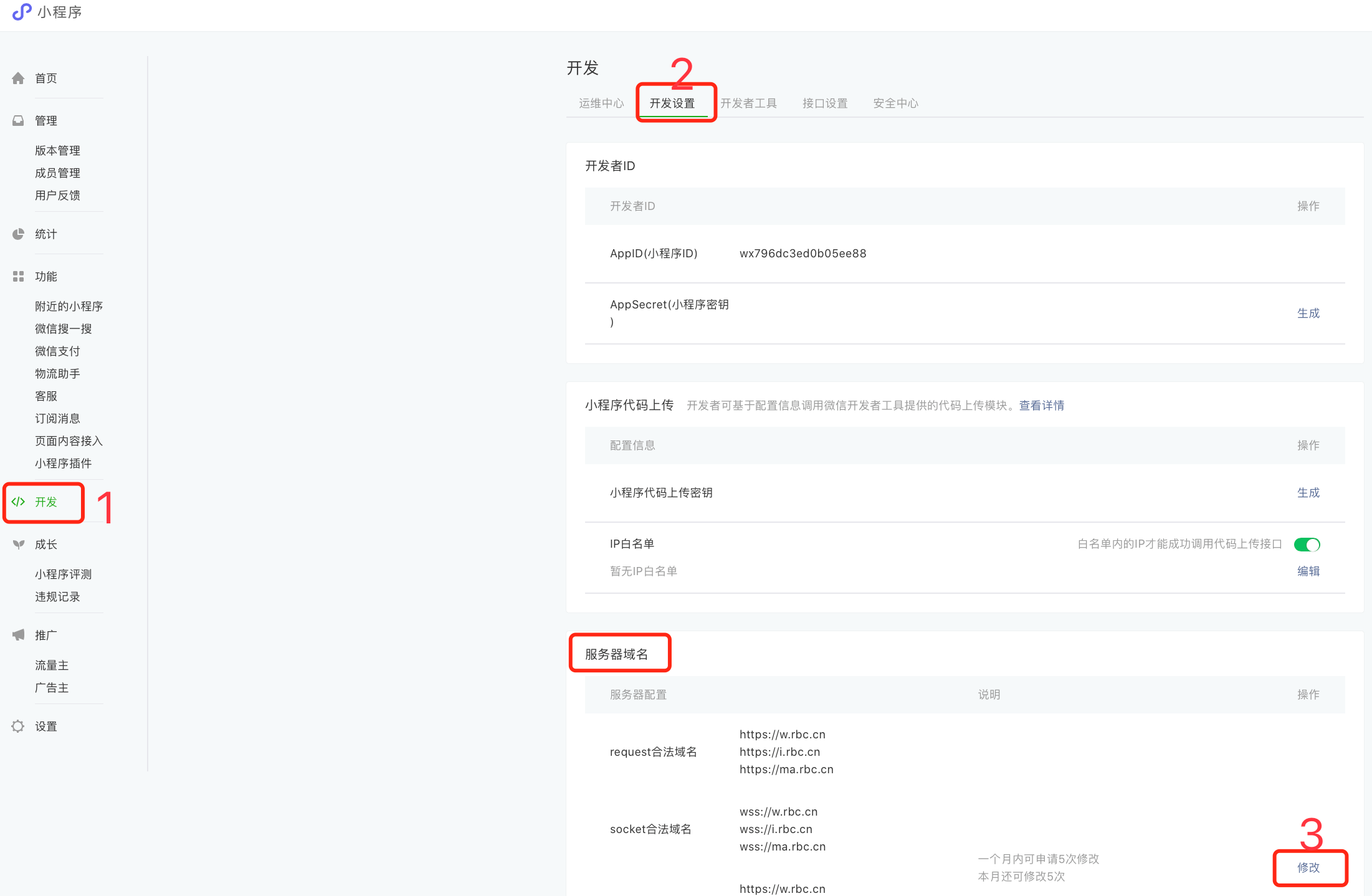Toggle the IP白名单 switch off
Screen dimensions: 1372x896
point(1307,545)
